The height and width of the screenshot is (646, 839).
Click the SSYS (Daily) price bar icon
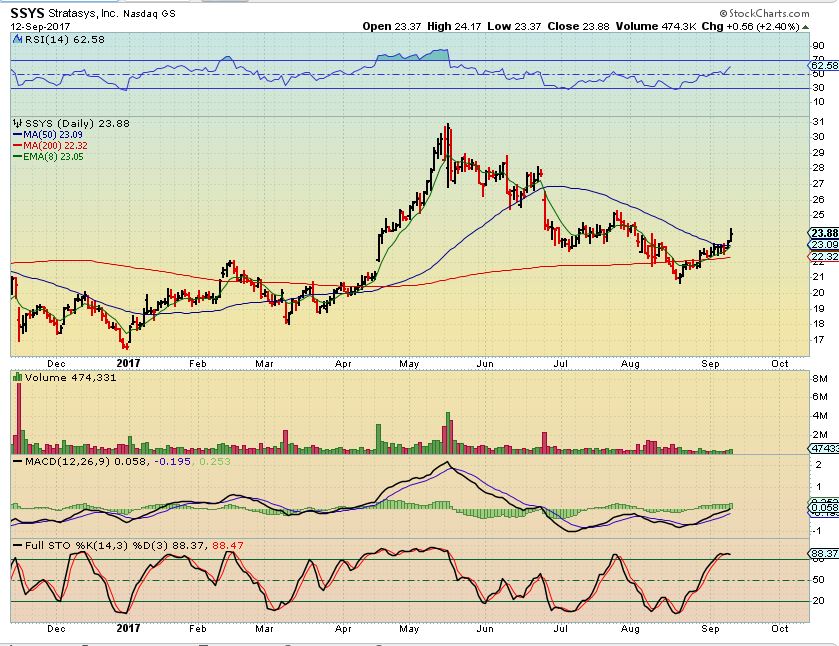click(x=17, y=122)
